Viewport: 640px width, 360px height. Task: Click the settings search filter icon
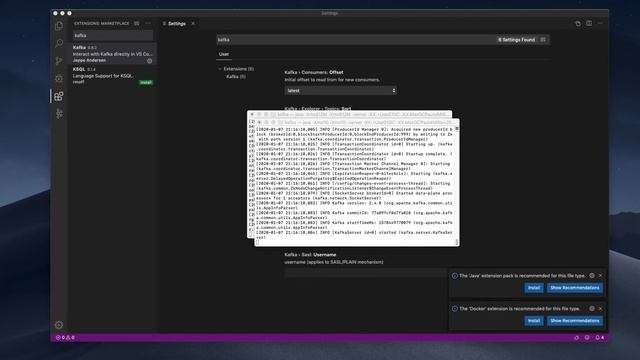click(543, 40)
